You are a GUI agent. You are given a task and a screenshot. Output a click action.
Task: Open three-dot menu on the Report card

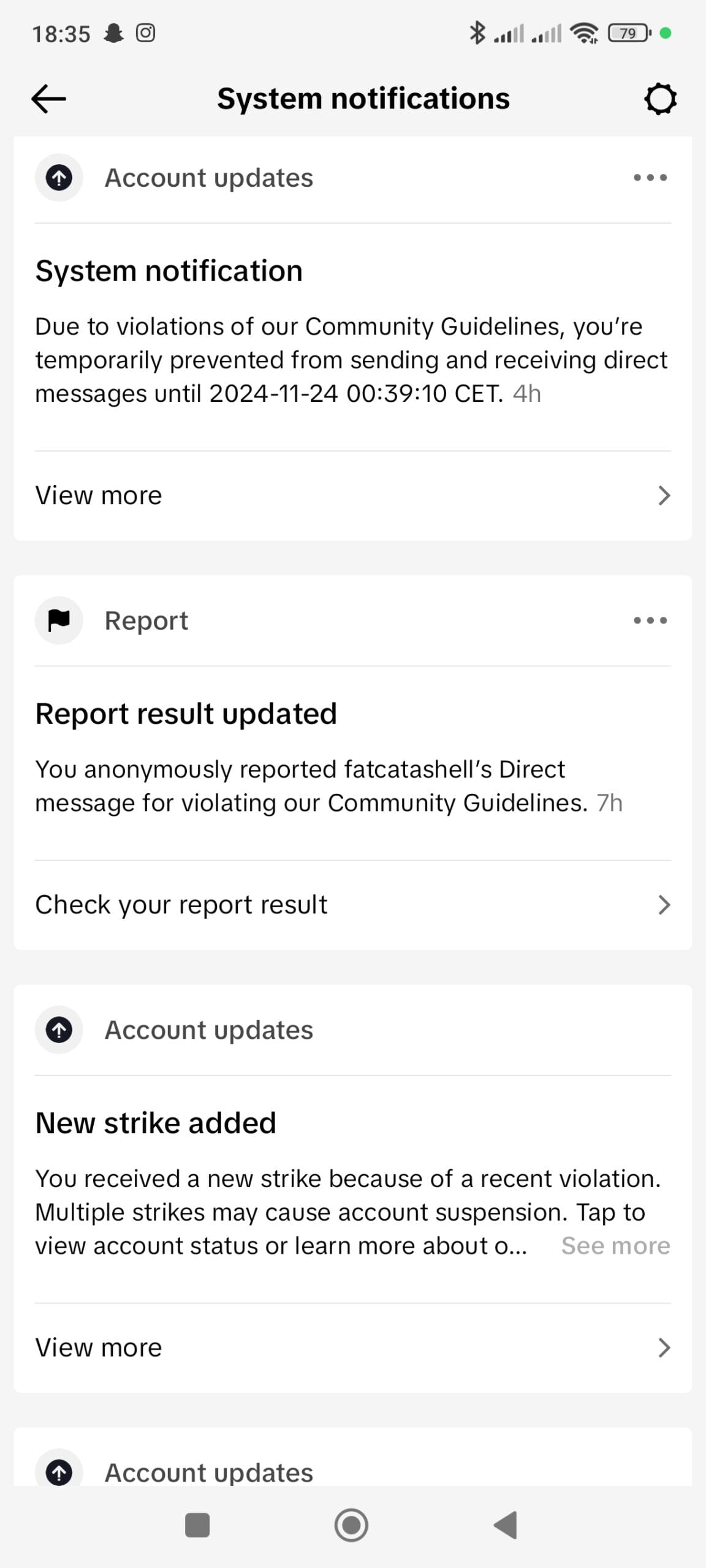650,620
